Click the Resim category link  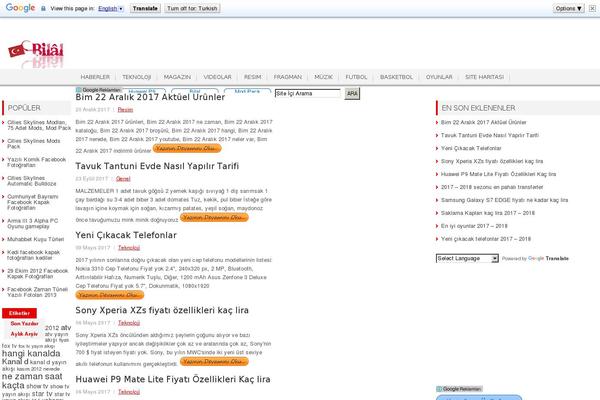(125, 109)
